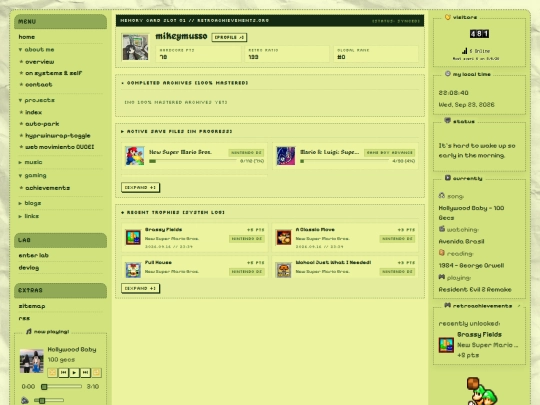Open the auto-park project
The width and height of the screenshot is (540, 405).
coord(42,124)
